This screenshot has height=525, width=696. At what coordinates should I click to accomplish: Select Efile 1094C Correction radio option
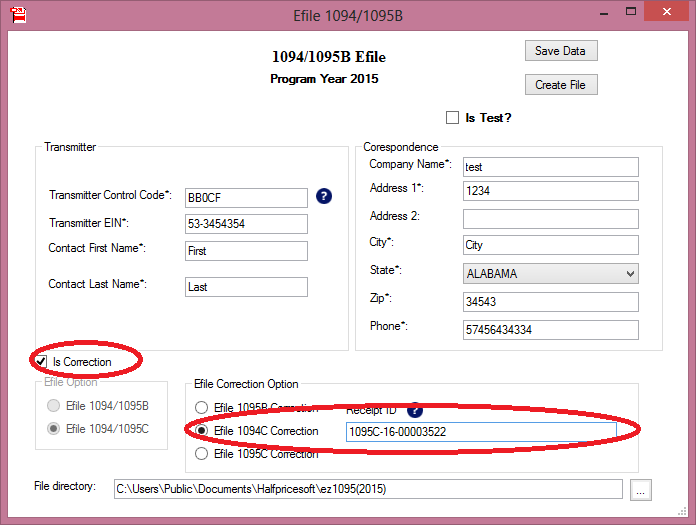[x=202, y=431]
